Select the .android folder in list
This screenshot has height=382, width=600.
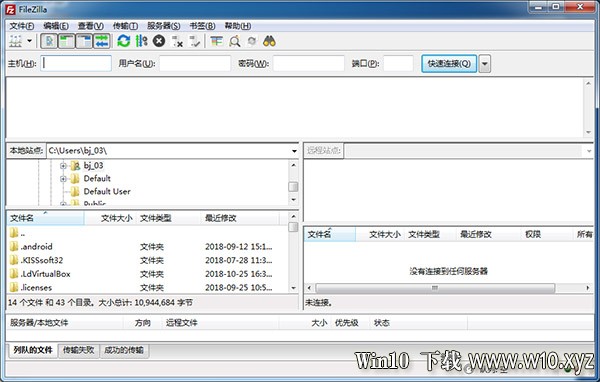(x=148, y=247)
